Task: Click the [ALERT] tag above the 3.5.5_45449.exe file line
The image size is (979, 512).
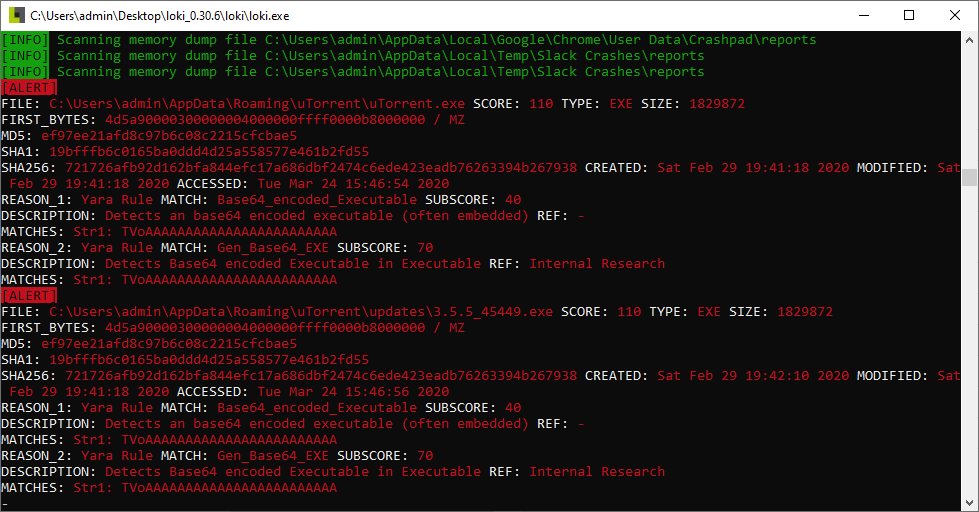Action: pos(29,296)
